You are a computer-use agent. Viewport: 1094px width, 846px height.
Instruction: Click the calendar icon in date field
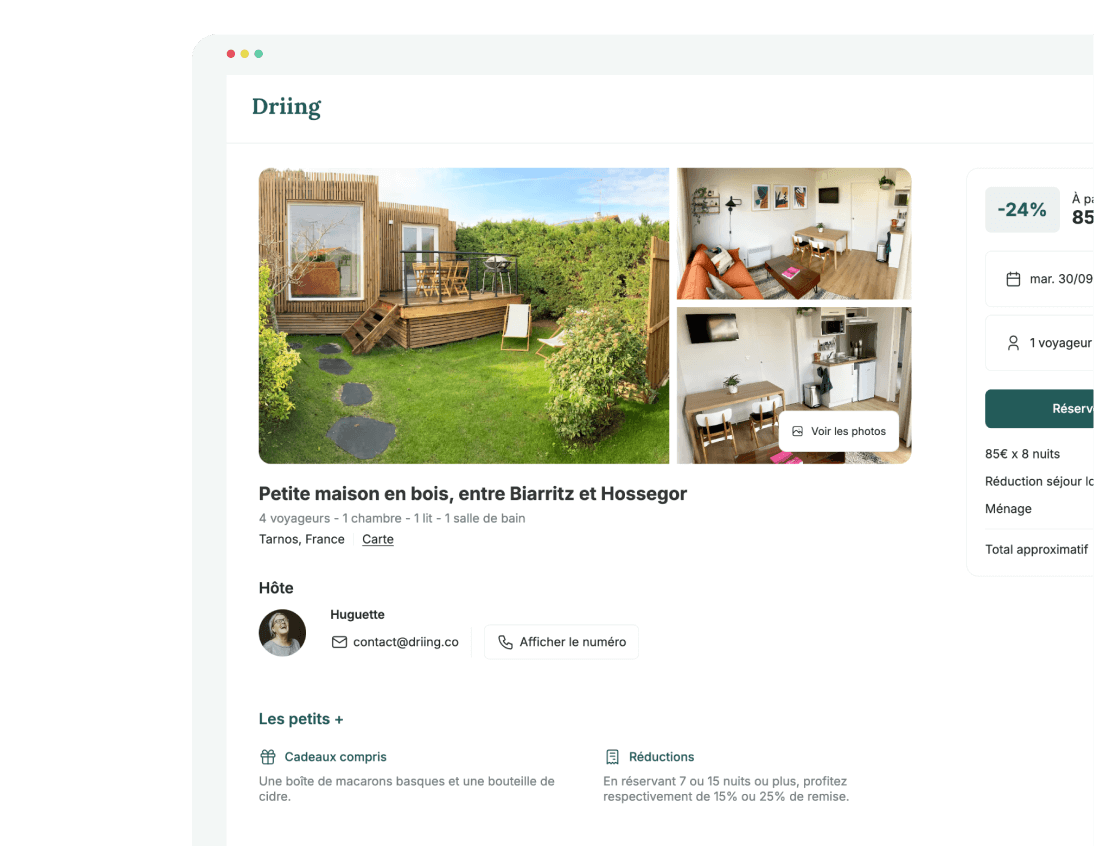tap(1013, 279)
